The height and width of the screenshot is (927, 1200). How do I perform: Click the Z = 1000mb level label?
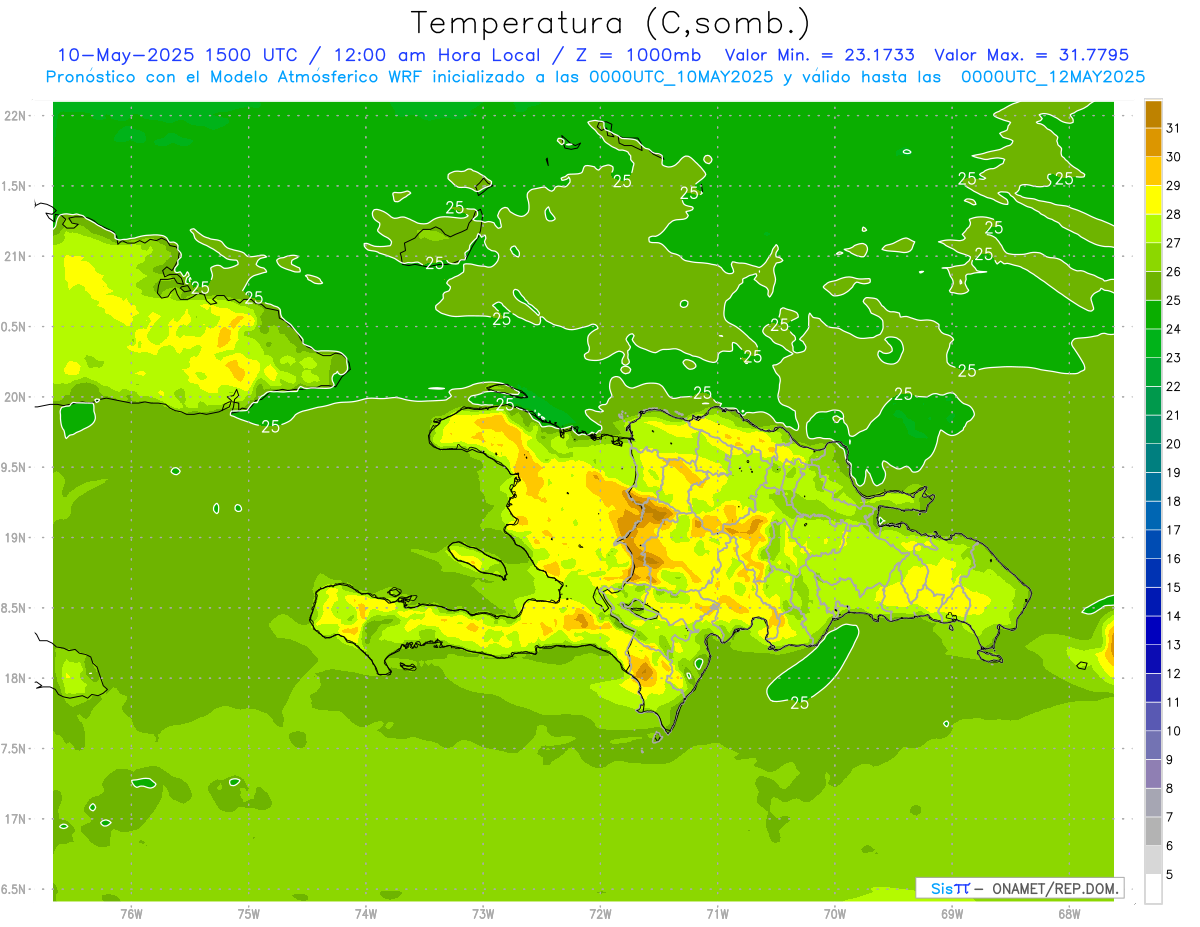click(x=634, y=55)
